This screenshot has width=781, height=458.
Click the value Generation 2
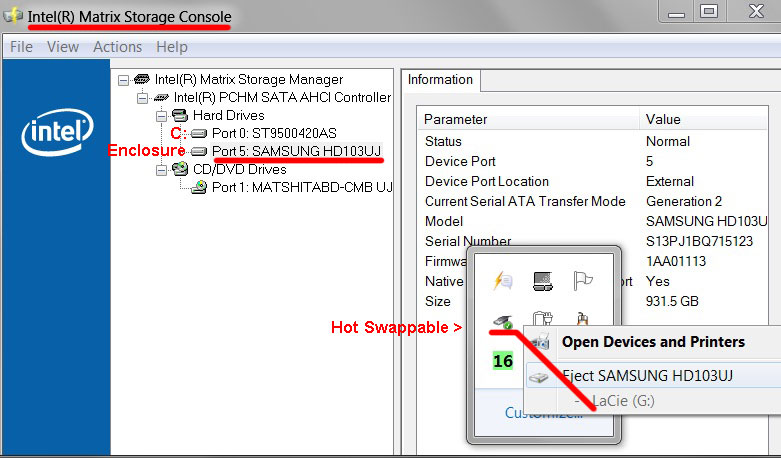point(683,201)
